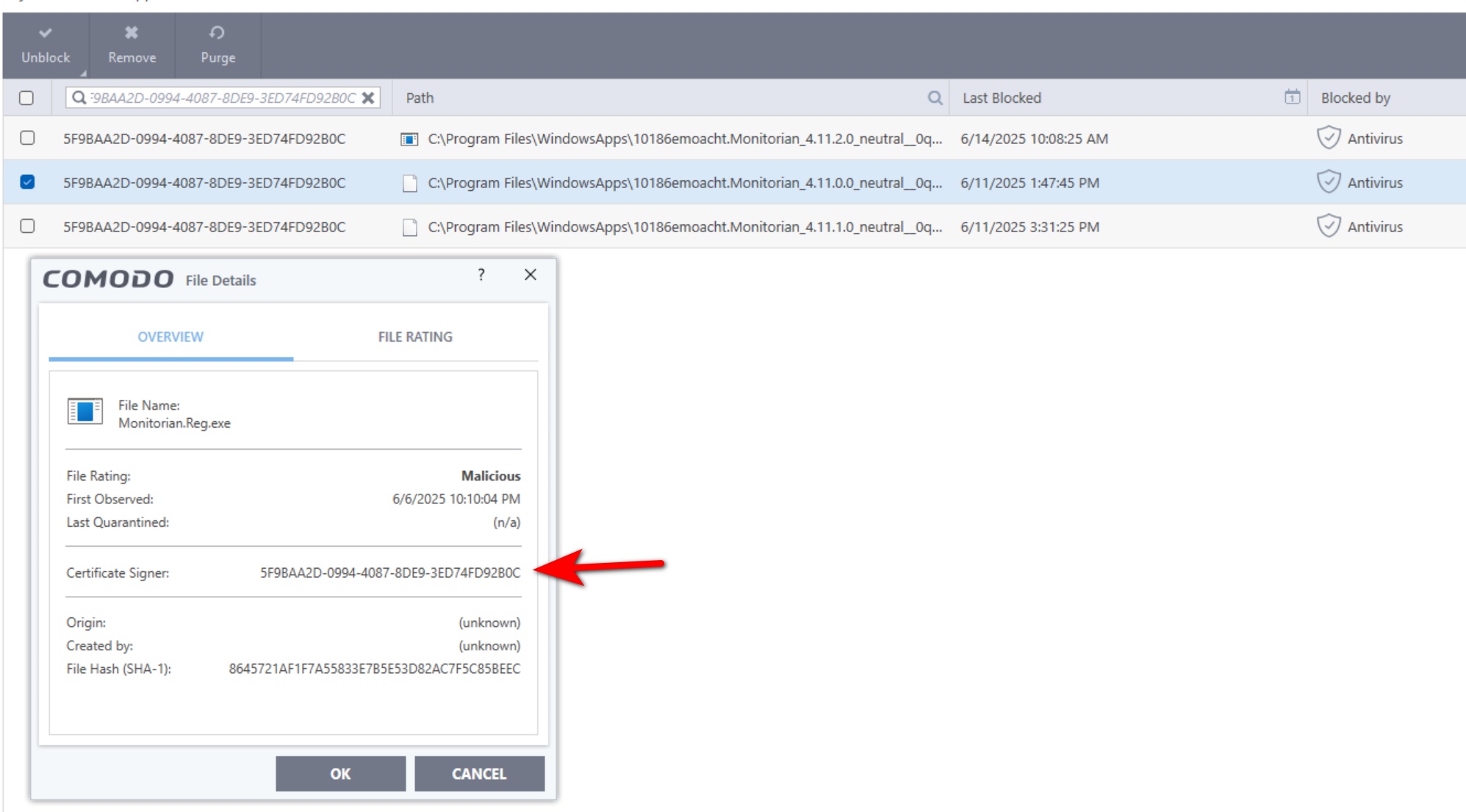Viewport: 1466px width, 812px height.
Task: Click the CANCEL button
Action: click(x=479, y=774)
